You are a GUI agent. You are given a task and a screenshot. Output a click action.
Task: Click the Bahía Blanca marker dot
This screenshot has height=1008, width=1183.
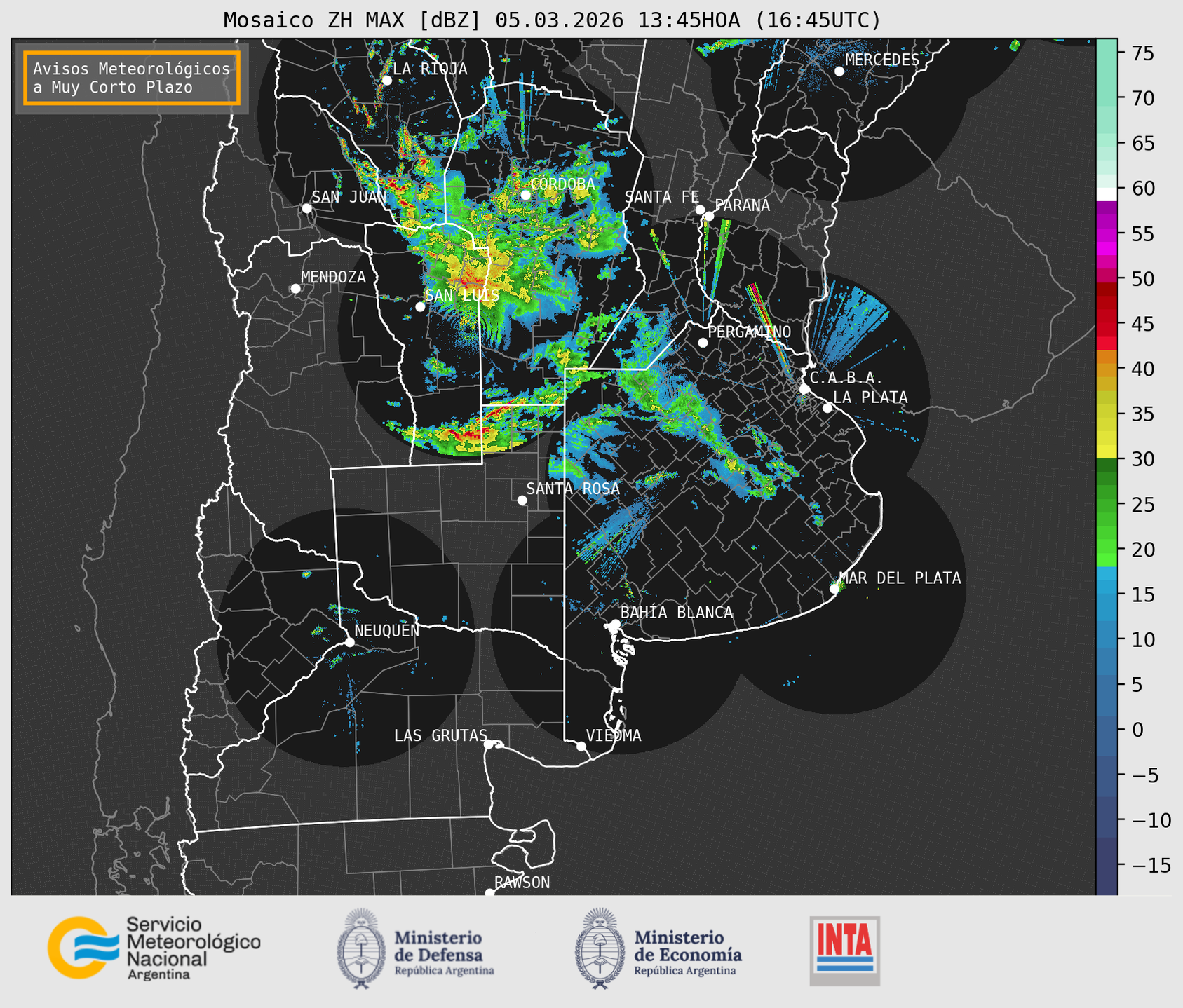615,624
